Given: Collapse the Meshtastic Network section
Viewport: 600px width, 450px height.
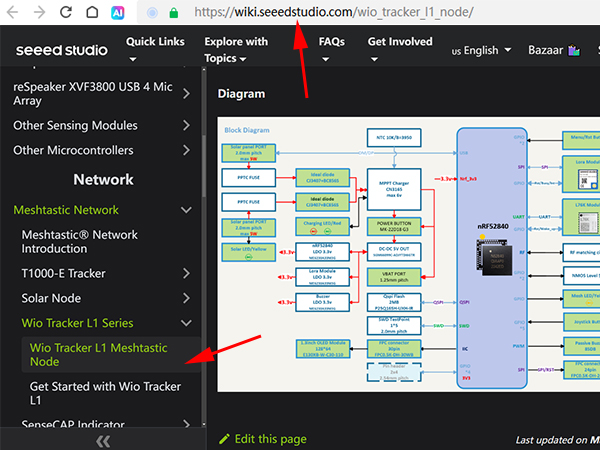Looking at the screenshot, I should (186, 210).
